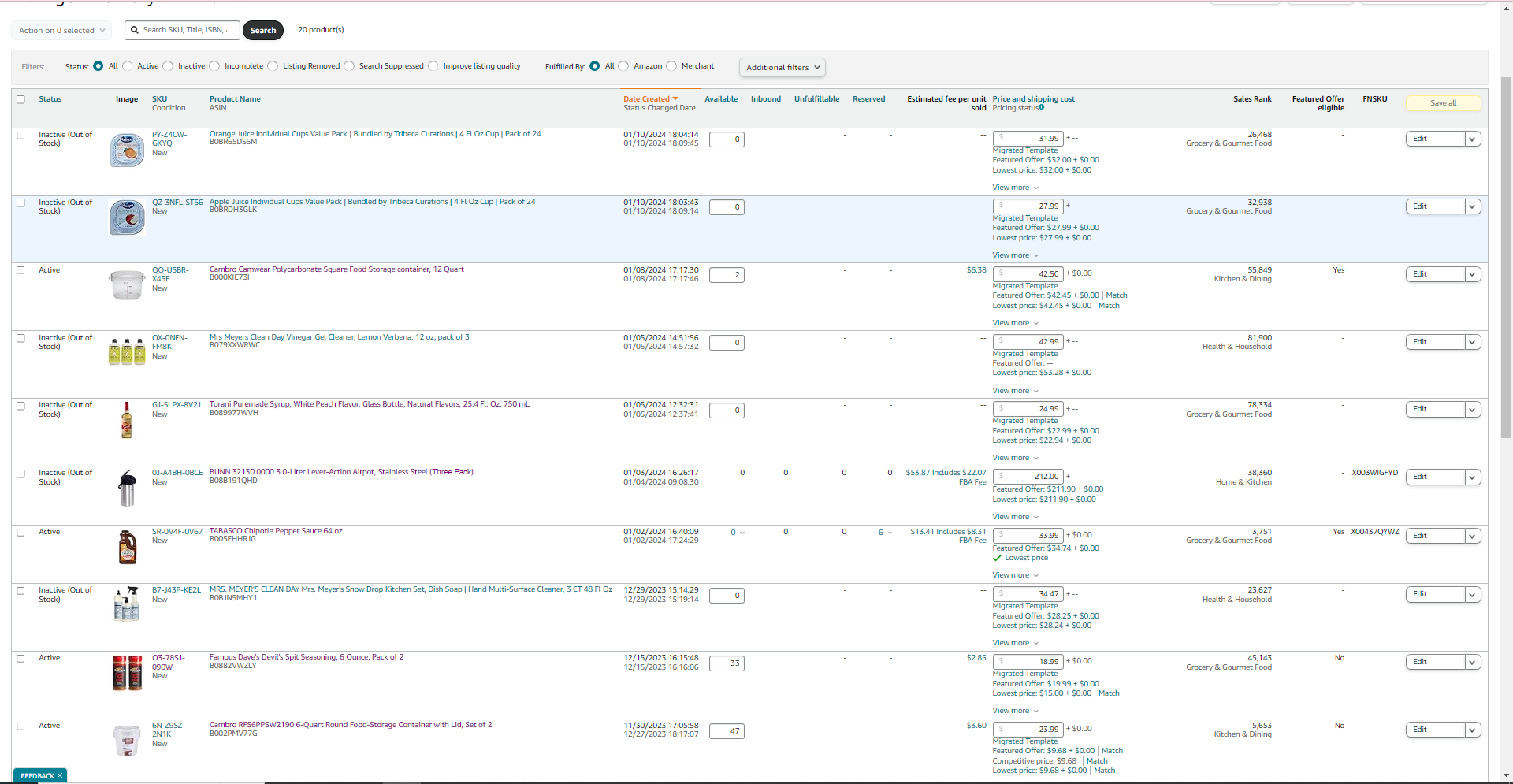The image size is (1513, 784).
Task: Click the Date Created sort arrow icon
Action: 675,99
